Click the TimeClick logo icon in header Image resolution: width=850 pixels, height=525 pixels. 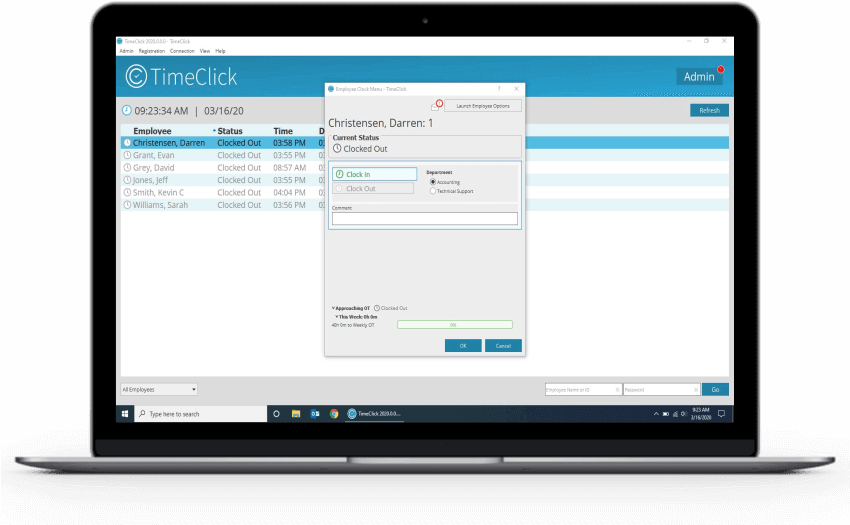(x=136, y=76)
